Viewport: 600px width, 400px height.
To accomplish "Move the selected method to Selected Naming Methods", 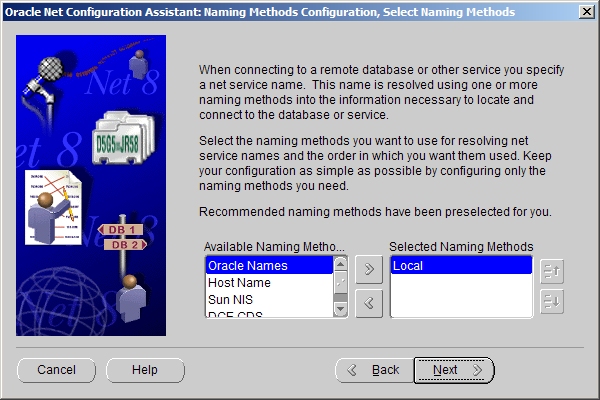I will pyautogui.click(x=369, y=269).
